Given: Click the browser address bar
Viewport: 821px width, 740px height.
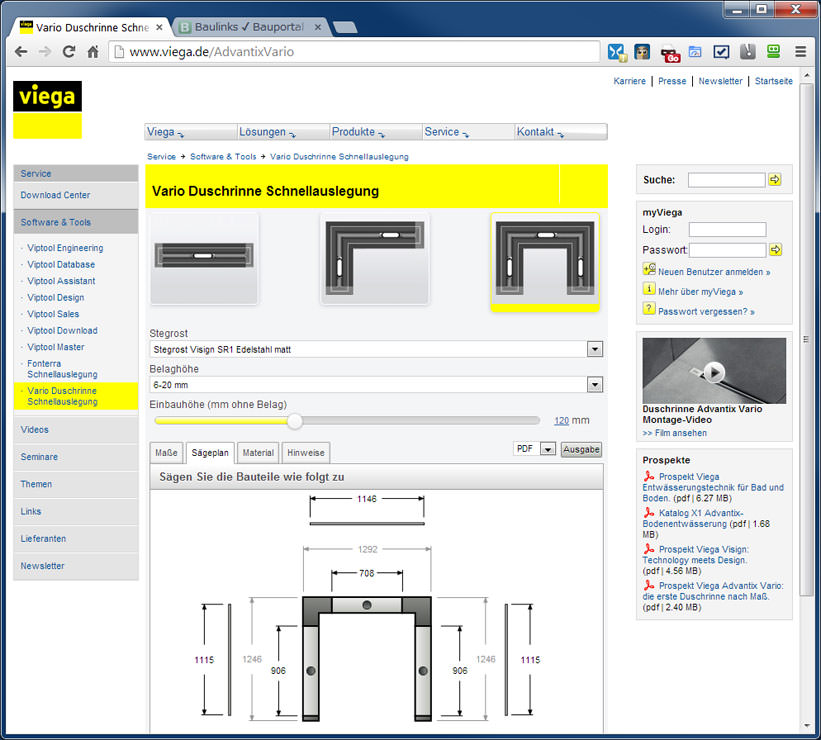Looking at the screenshot, I should pyautogui.click(x=354, y=52).
